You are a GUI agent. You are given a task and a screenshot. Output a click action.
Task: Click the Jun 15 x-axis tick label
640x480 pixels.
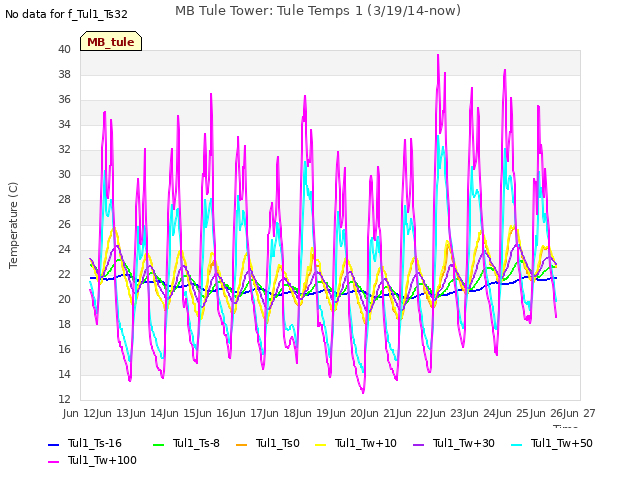pos(181,413)
